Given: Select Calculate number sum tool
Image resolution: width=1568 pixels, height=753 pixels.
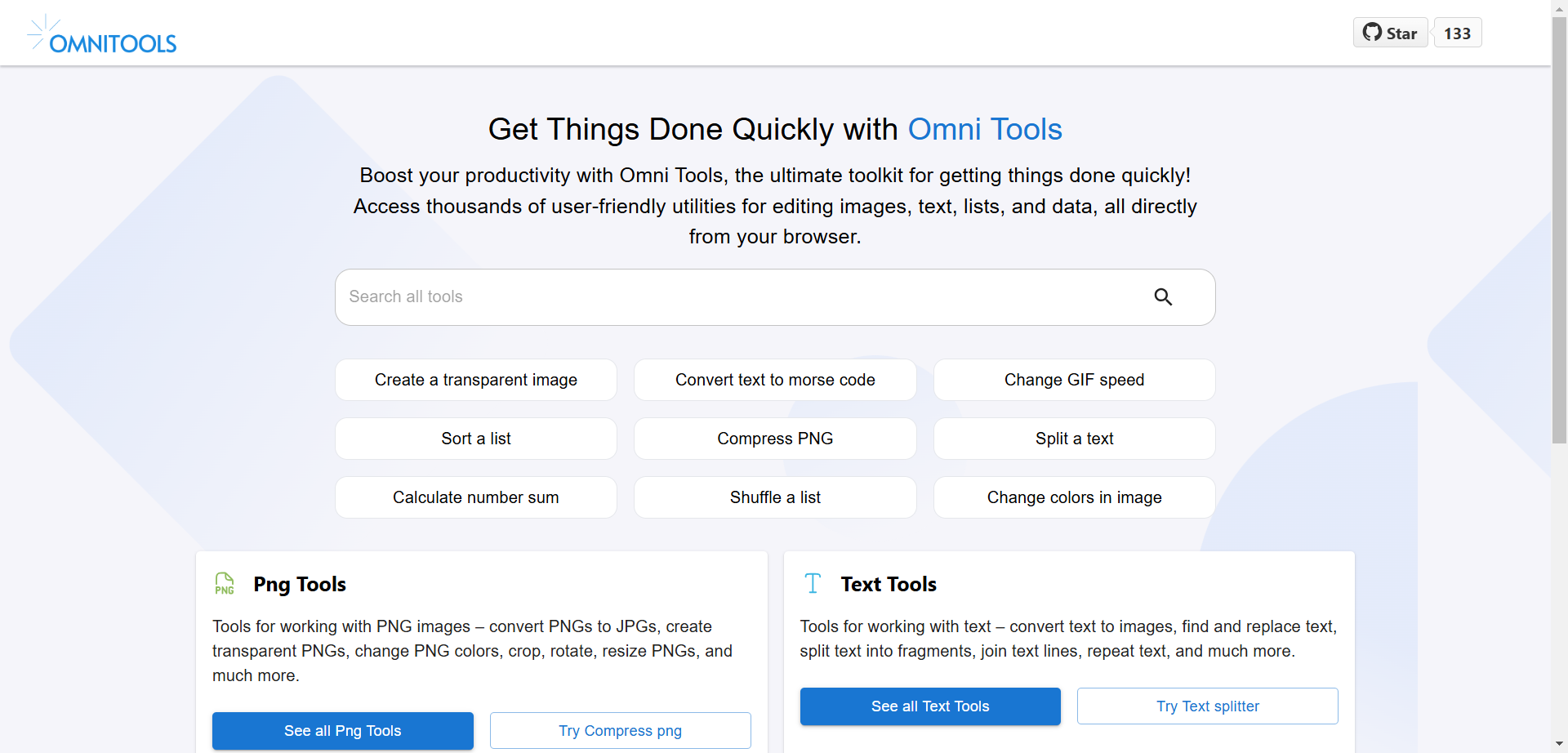Looking at the screenshot, I should [x=476, y=497].
